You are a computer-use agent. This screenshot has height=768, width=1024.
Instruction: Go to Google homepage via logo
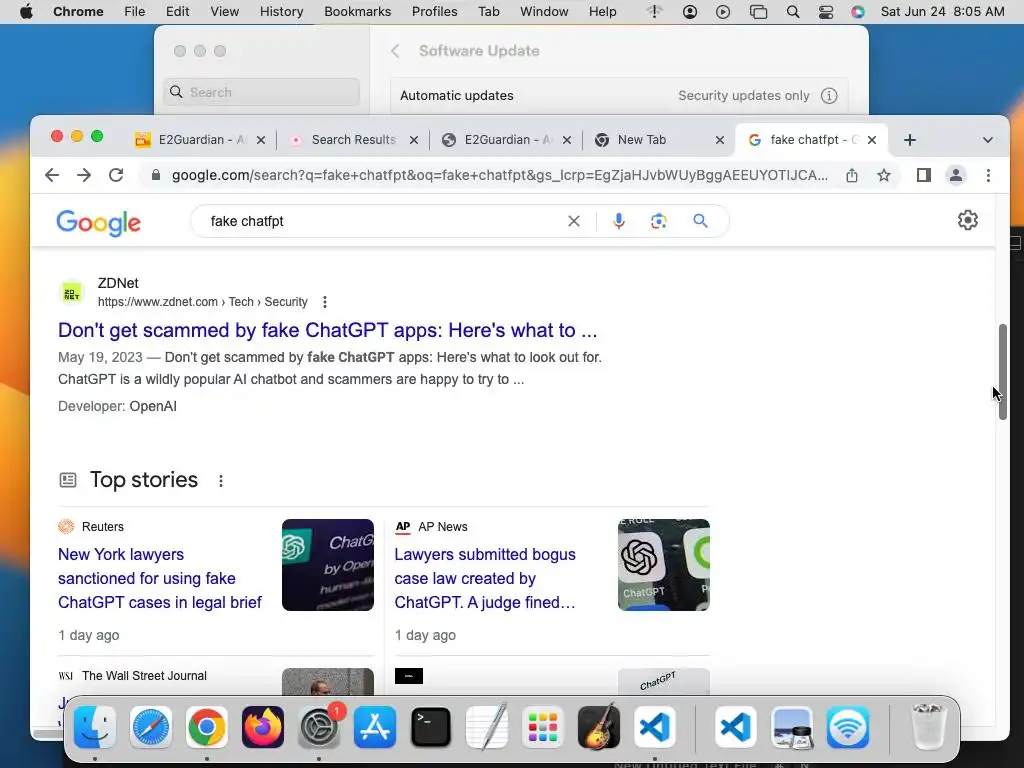click(x=99, y=223)
